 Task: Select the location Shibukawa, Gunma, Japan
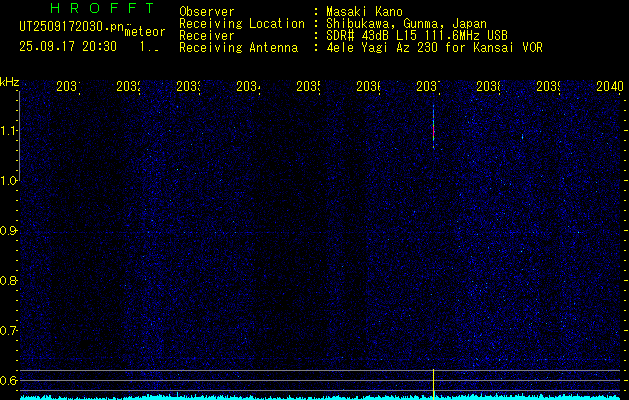point(406,24)
